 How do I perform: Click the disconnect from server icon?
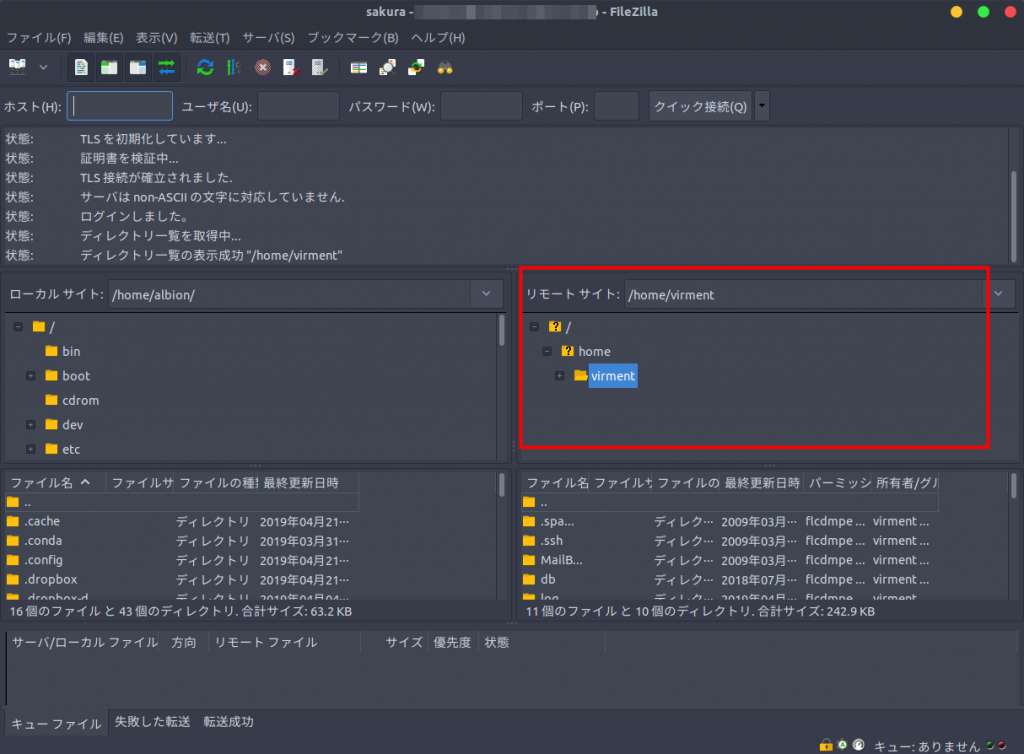coord(290,67)
